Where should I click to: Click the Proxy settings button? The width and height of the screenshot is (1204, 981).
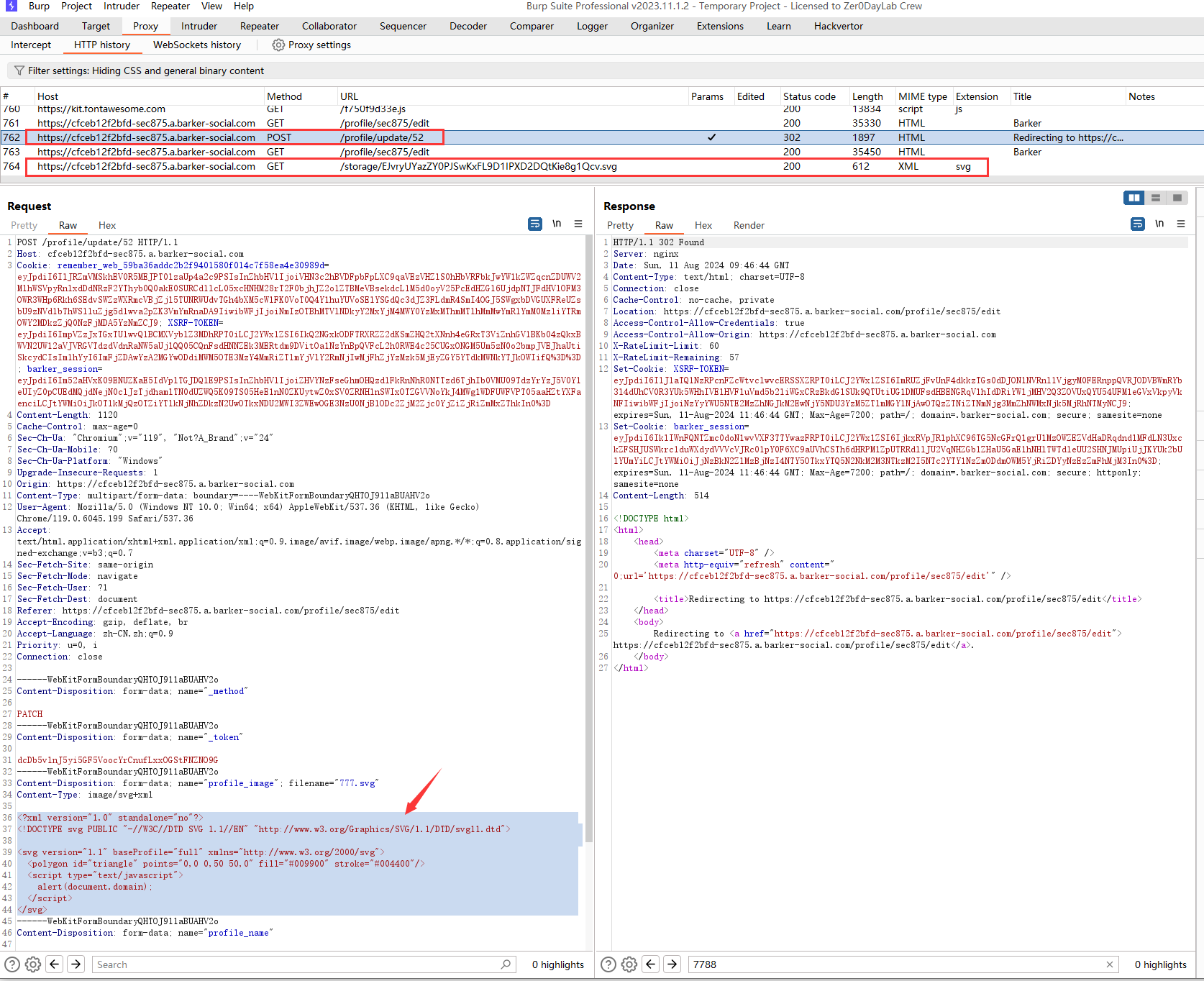(311, 45)
